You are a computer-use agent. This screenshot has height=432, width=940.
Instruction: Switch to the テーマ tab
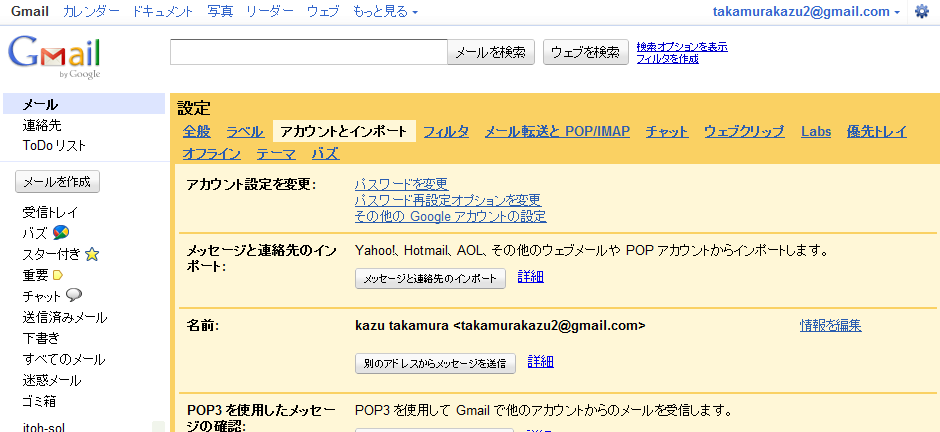(x=276, y=154)
